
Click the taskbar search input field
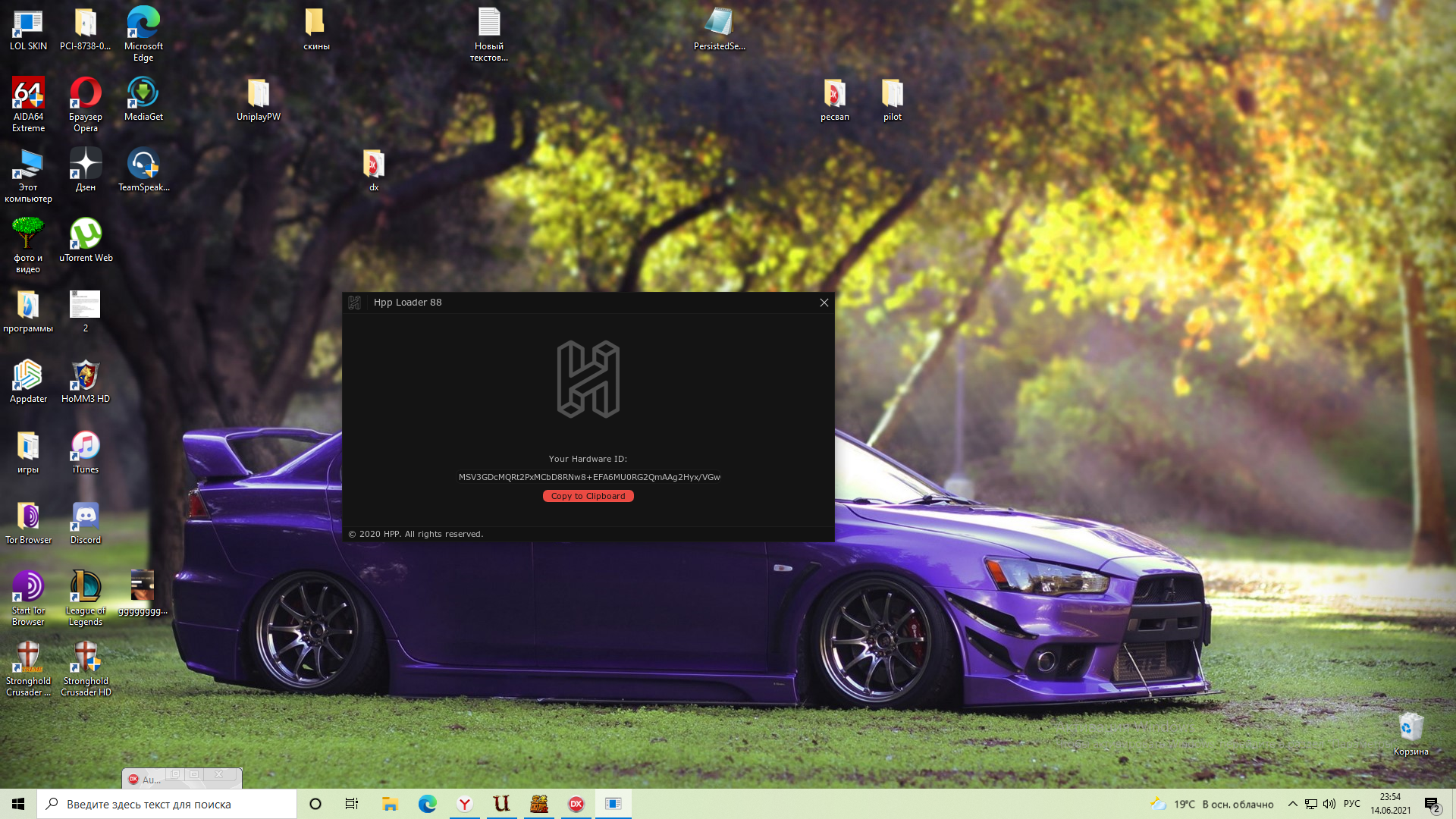click(x=167, y=804)
